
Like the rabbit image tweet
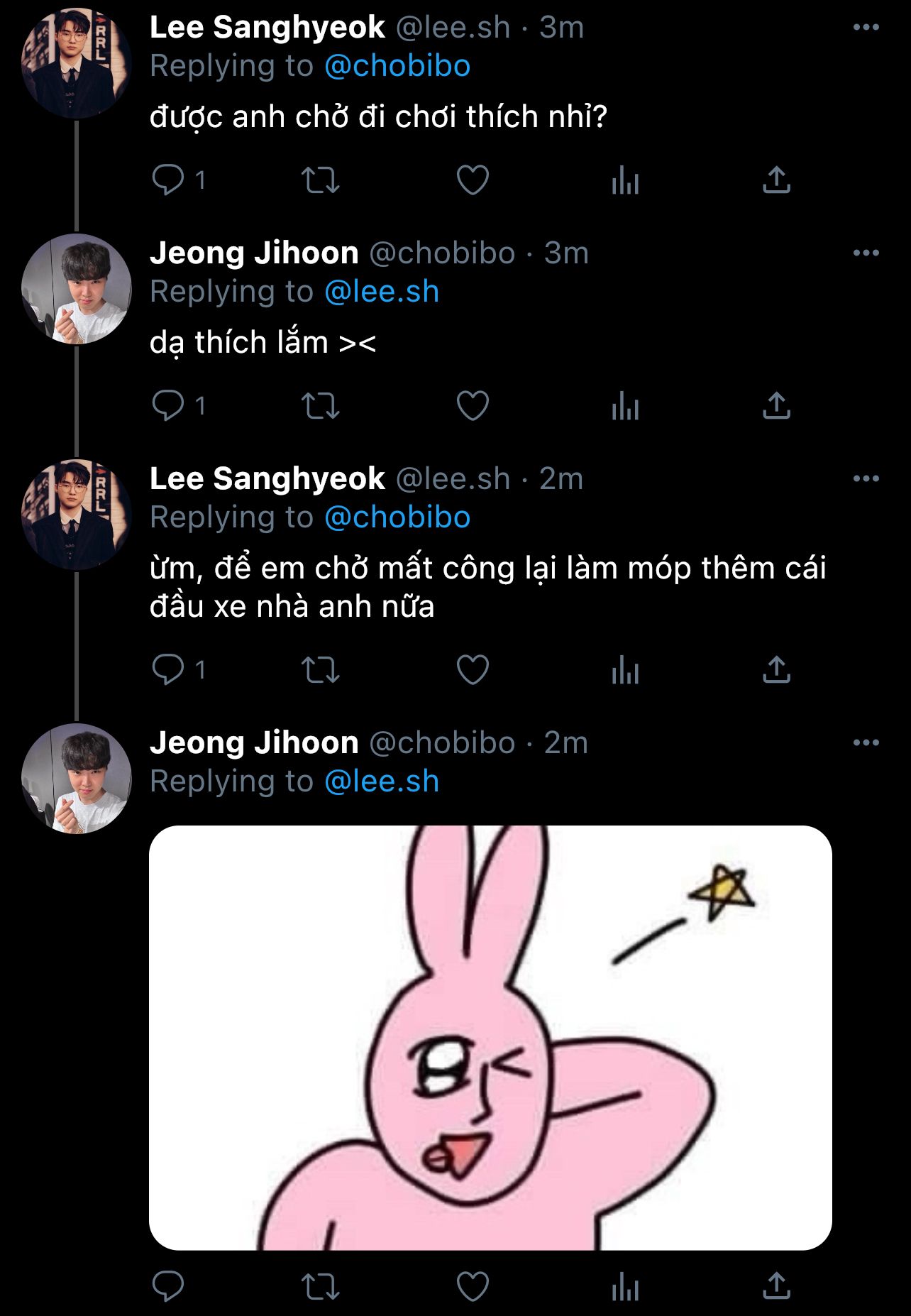pyautogui.click(x=473, y=1286)
